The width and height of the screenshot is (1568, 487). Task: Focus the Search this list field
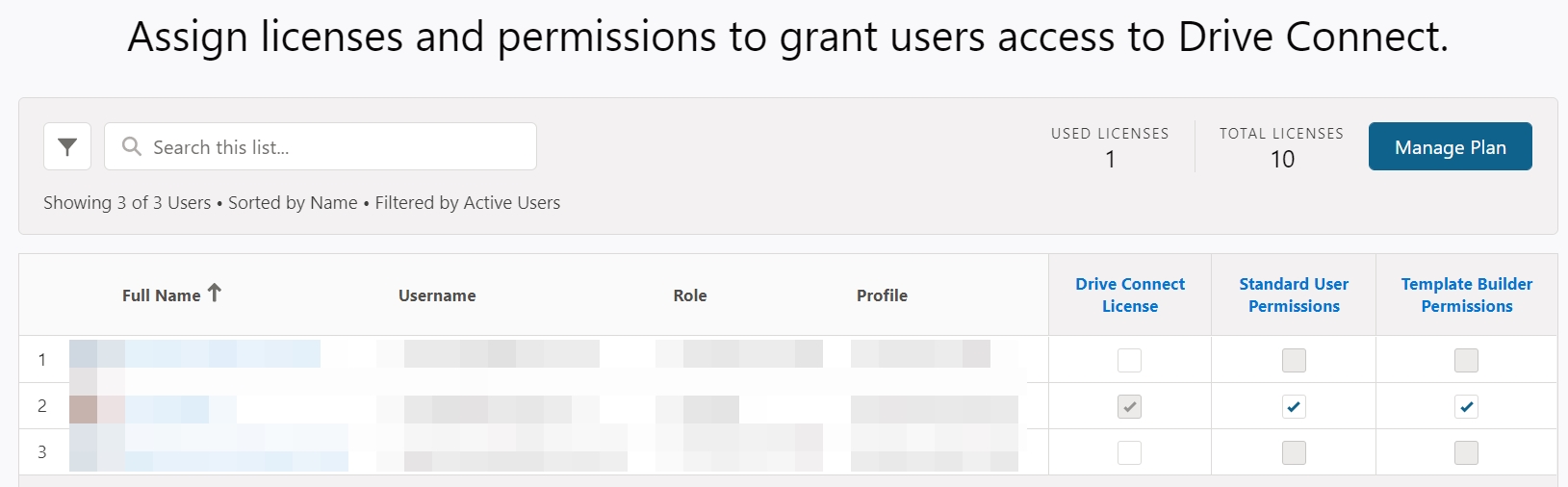[321, 146]
